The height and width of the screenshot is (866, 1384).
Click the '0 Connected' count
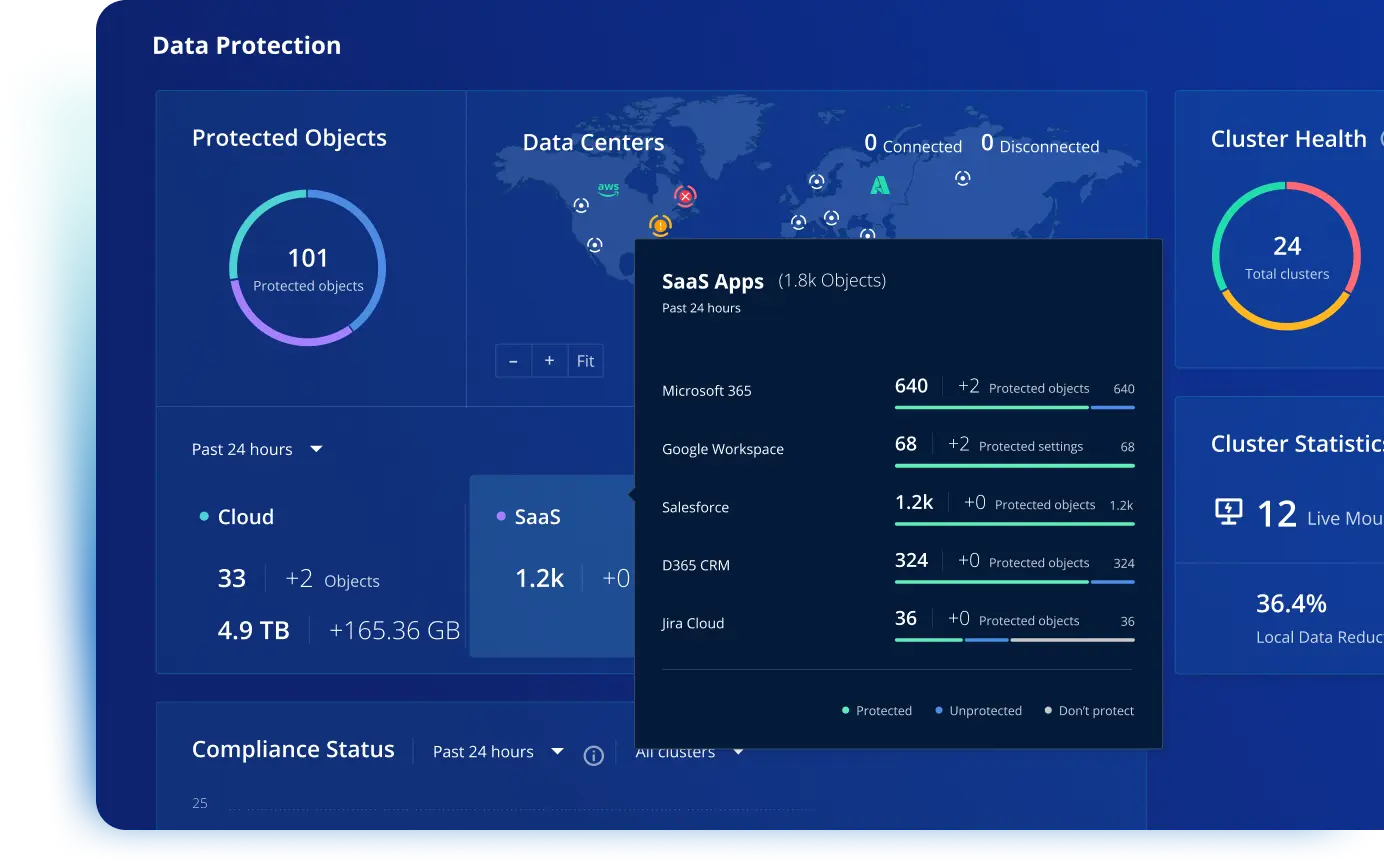click(913, 145)
